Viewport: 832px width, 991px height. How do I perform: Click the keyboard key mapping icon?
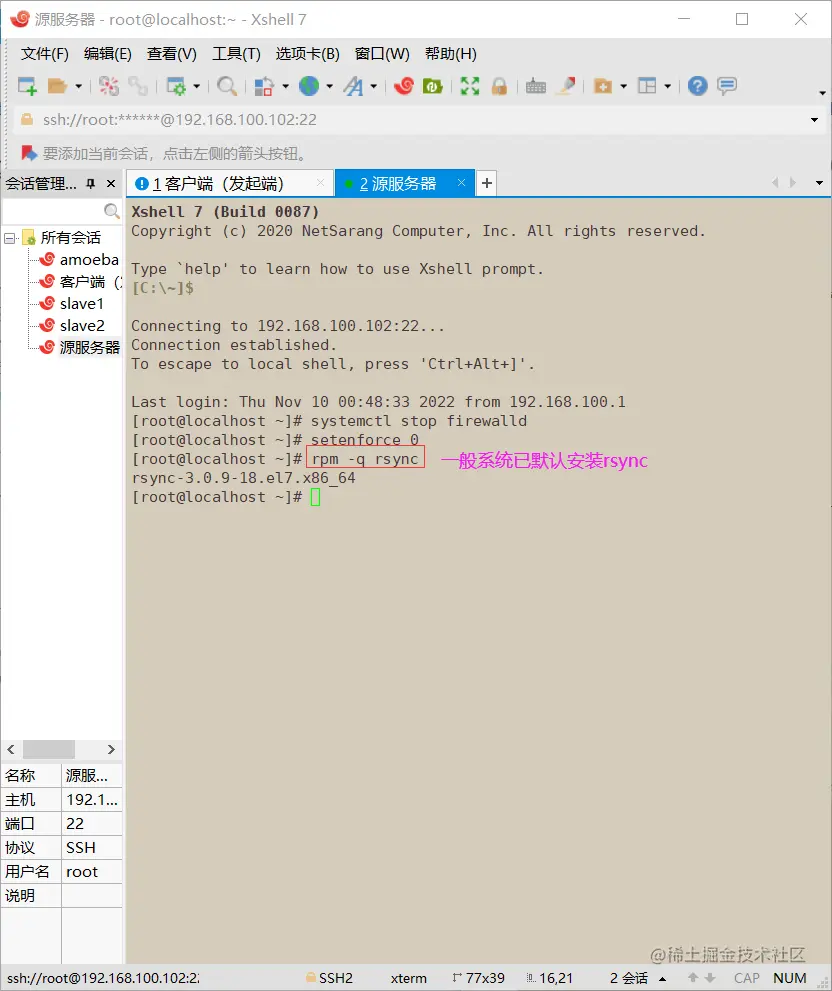click(535, 86)
